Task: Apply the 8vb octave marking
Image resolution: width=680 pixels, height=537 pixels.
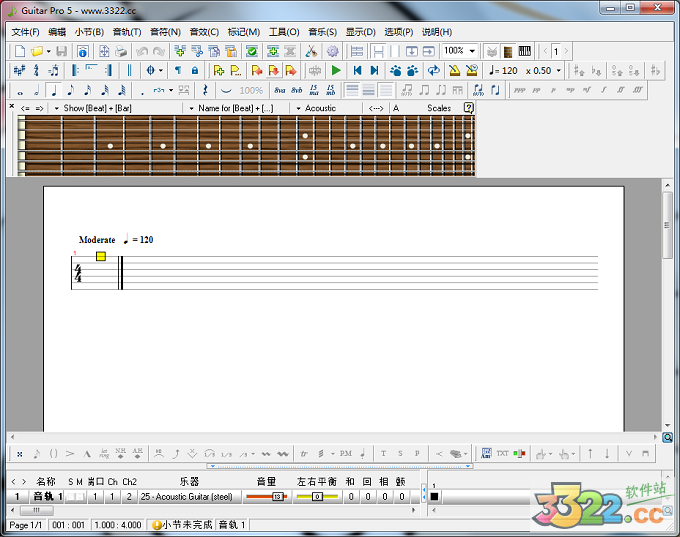Action: coord(297,90)
